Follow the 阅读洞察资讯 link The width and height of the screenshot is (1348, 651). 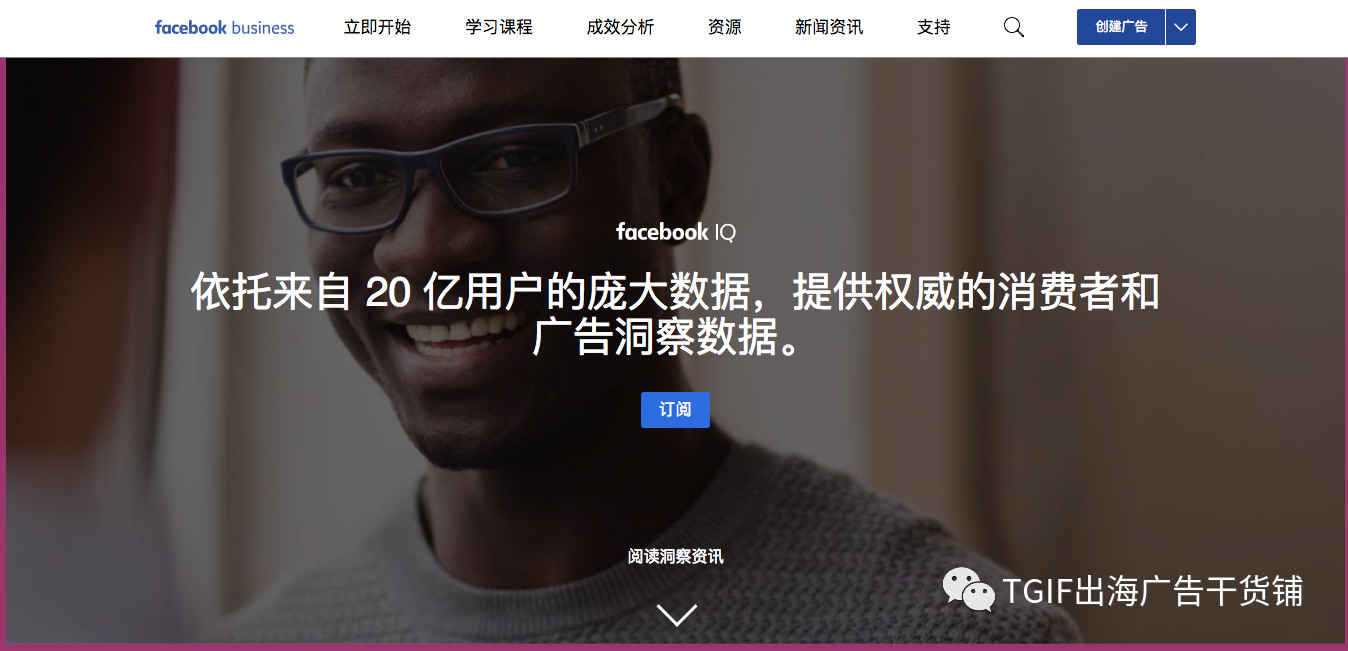click(676, 556)
